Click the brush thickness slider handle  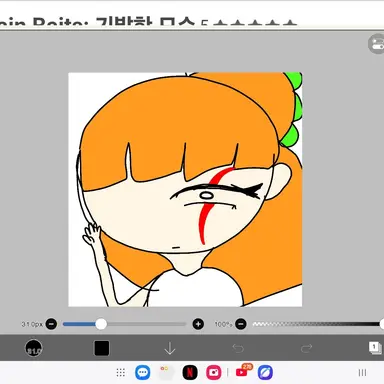coord(101,324)
